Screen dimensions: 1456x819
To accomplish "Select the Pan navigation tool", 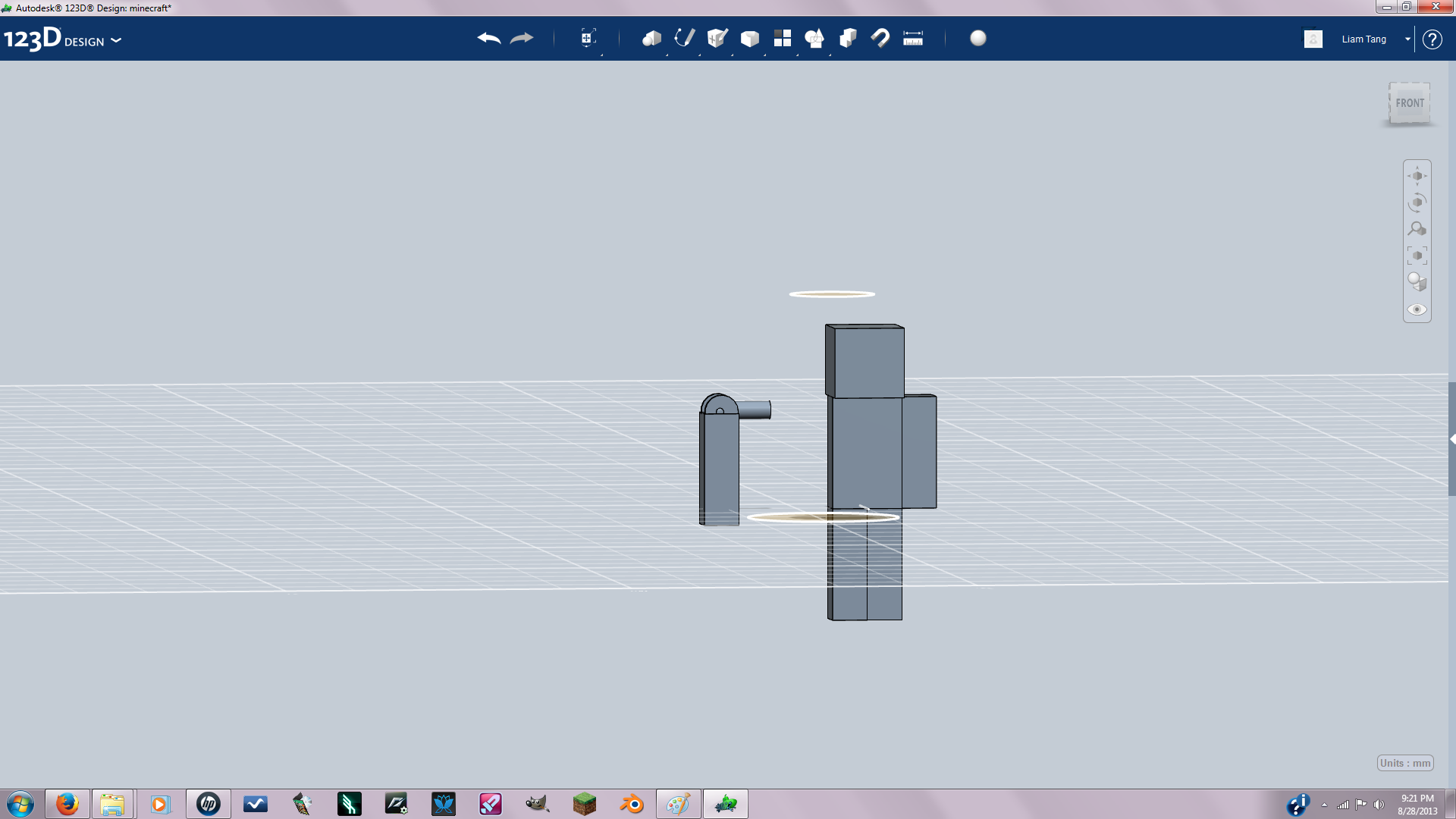I will coord(1417,176).
